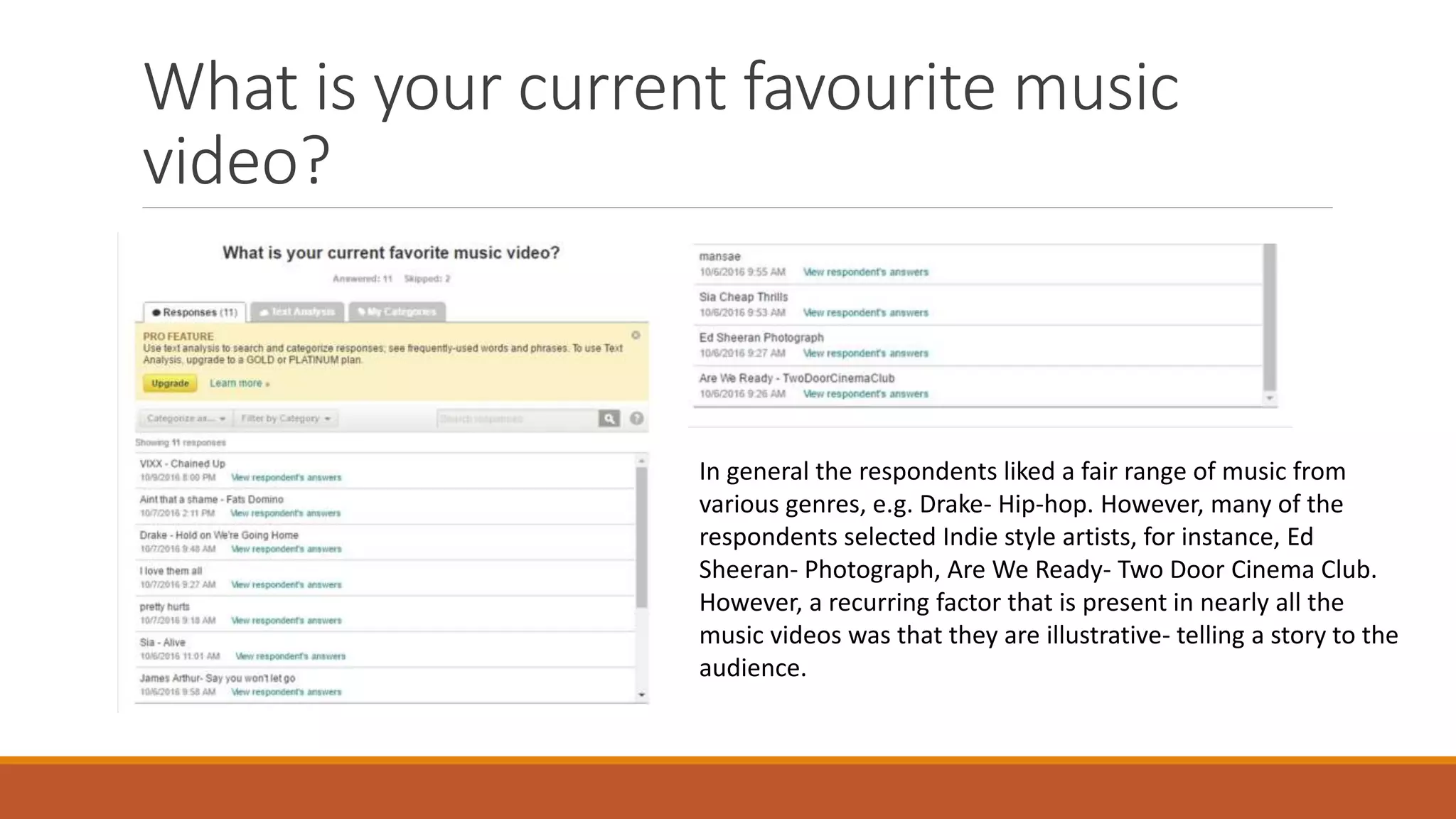Click the 'Skipped: 2' count text

[427, 279]
